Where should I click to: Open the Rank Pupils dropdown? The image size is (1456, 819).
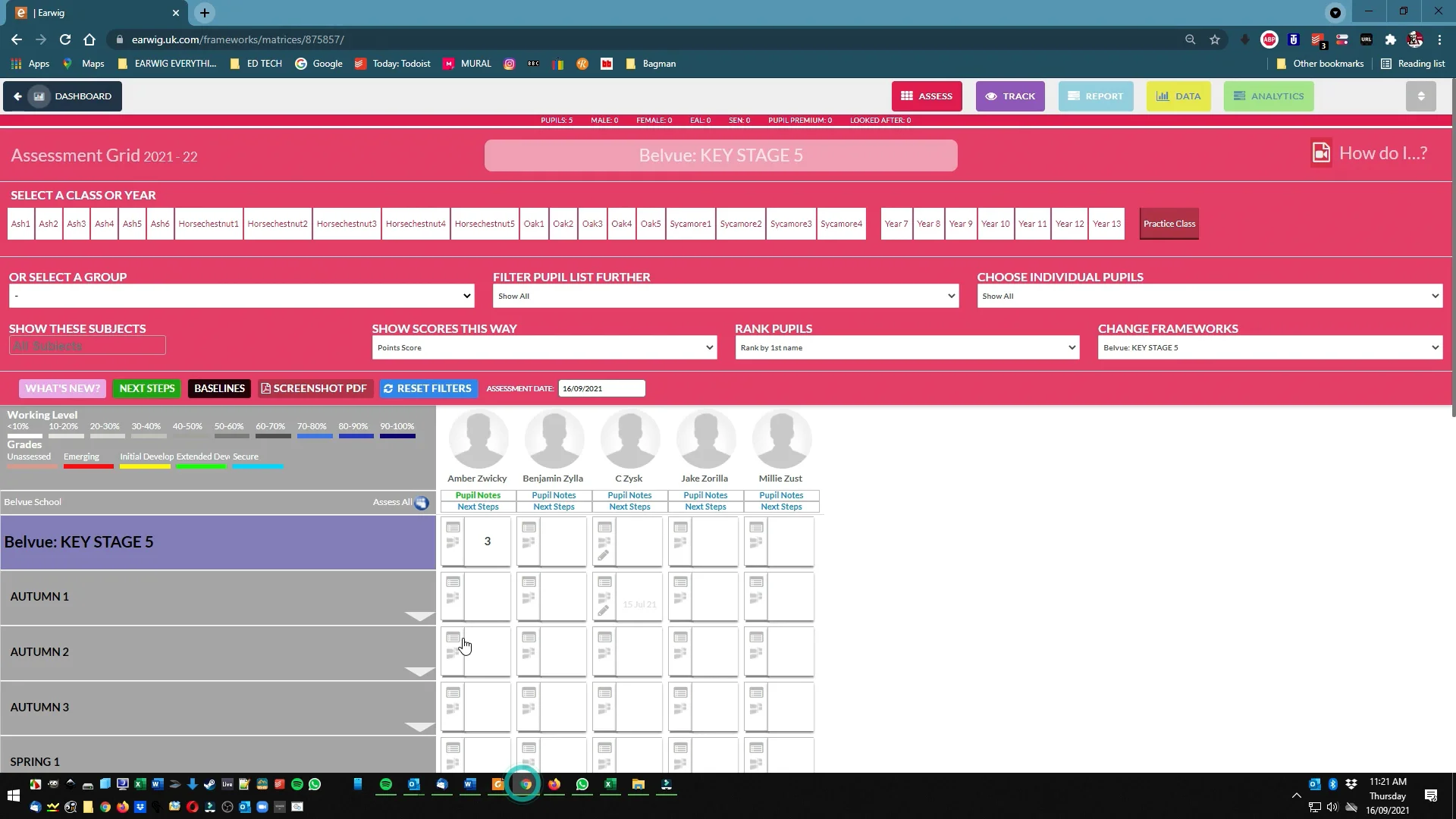906,348
